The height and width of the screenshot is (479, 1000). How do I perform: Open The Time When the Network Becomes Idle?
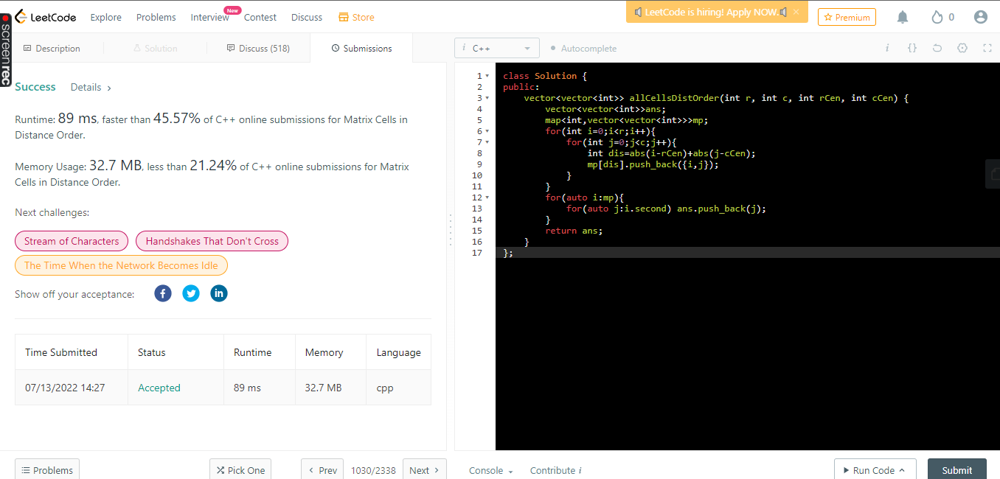(121, 265)
